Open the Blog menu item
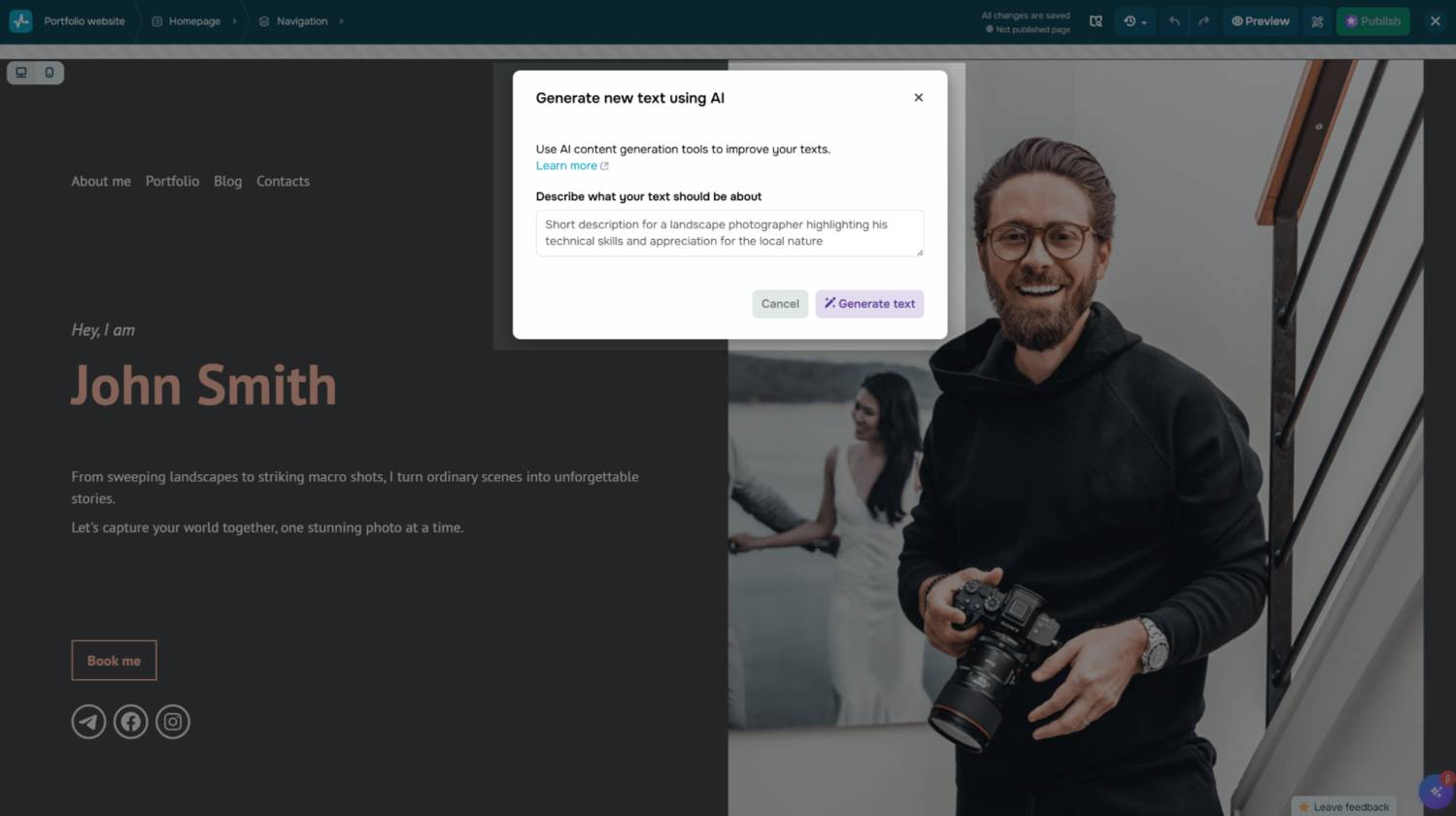Screen dimensions: 1456x816 (227, 181)
